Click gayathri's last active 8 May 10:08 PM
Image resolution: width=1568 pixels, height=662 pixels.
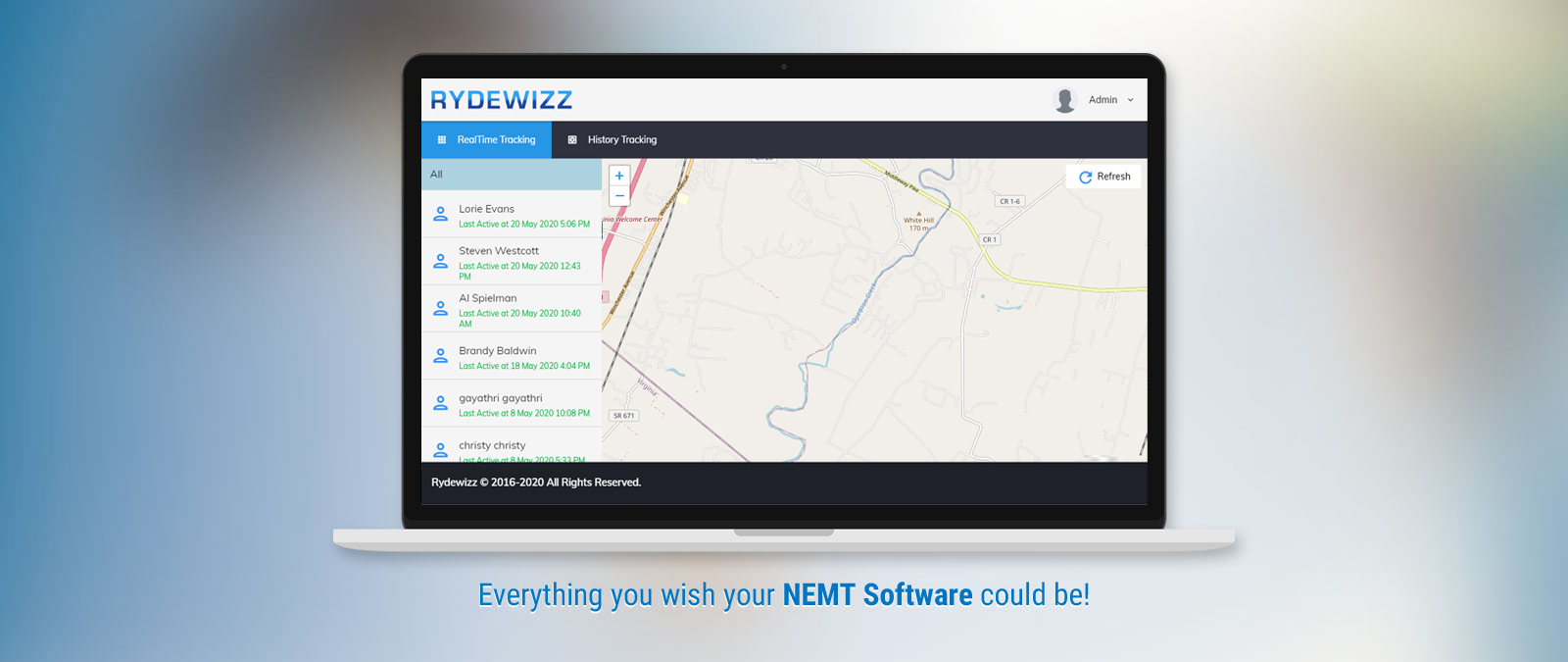[524, 414]
